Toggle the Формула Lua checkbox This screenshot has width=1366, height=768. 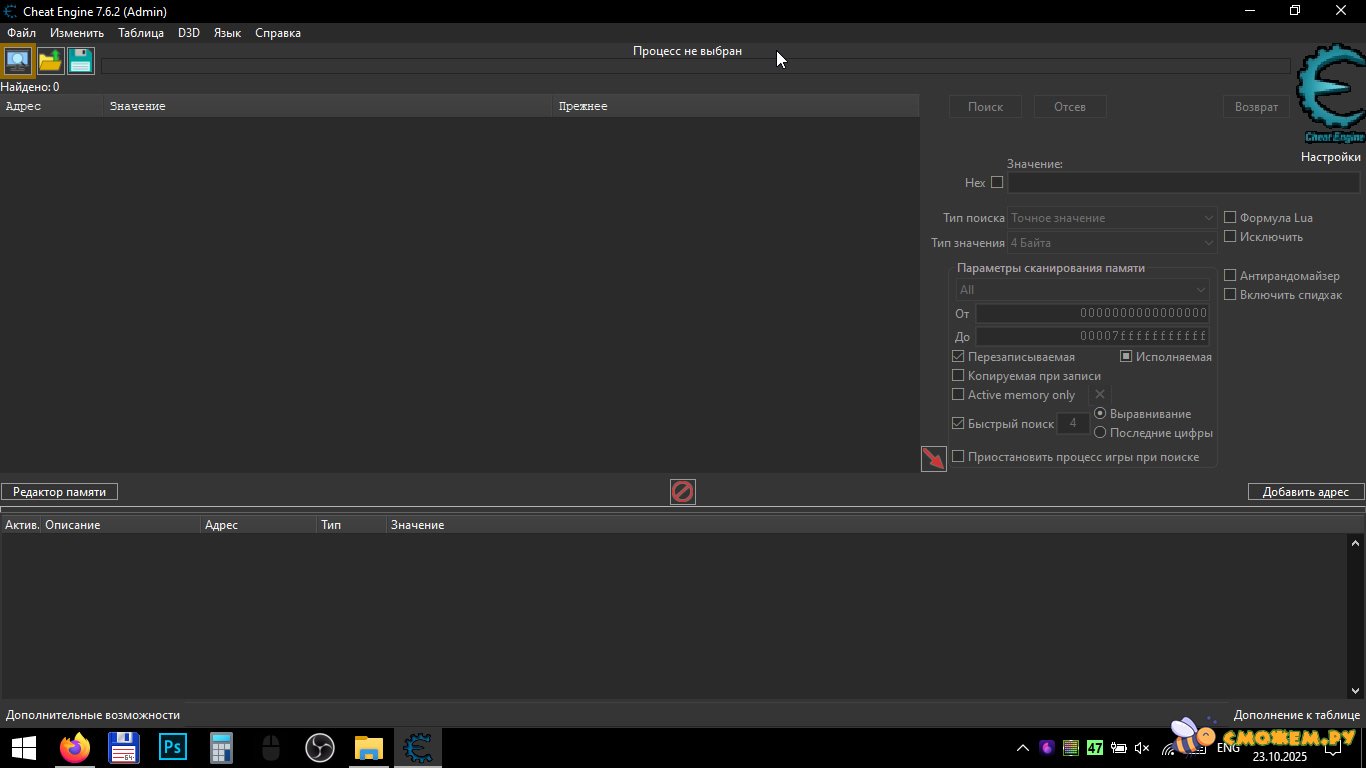tap(1231, 218)
